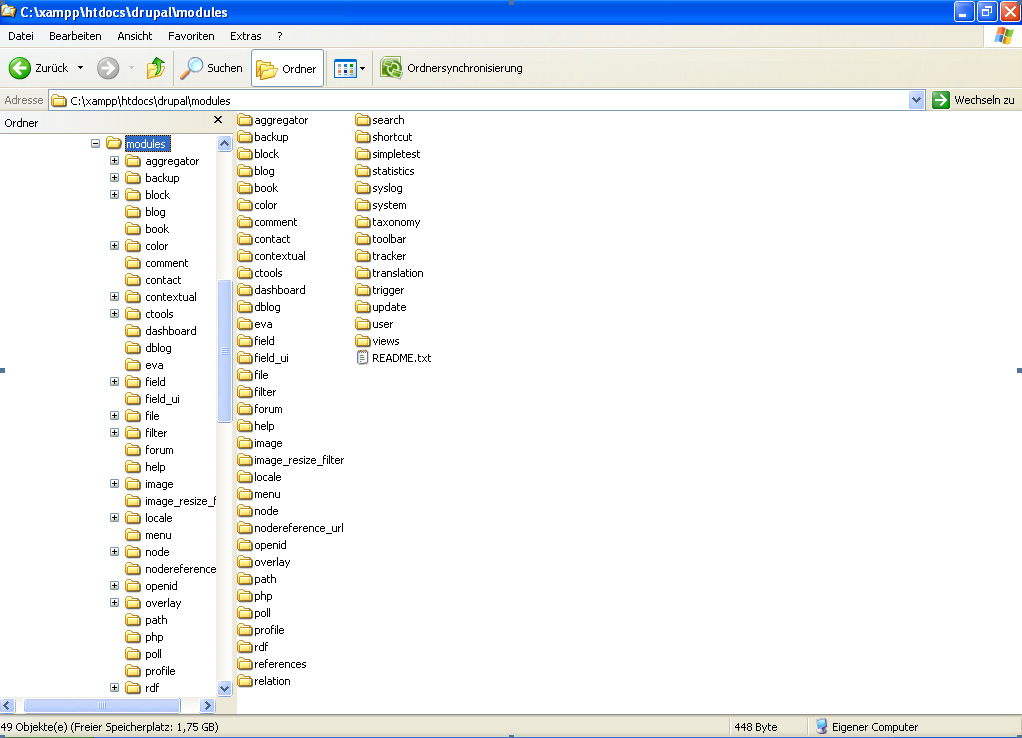Select the taxonomy folder icon
This screenshot has height=738, width=1022.
coord(363,222)
